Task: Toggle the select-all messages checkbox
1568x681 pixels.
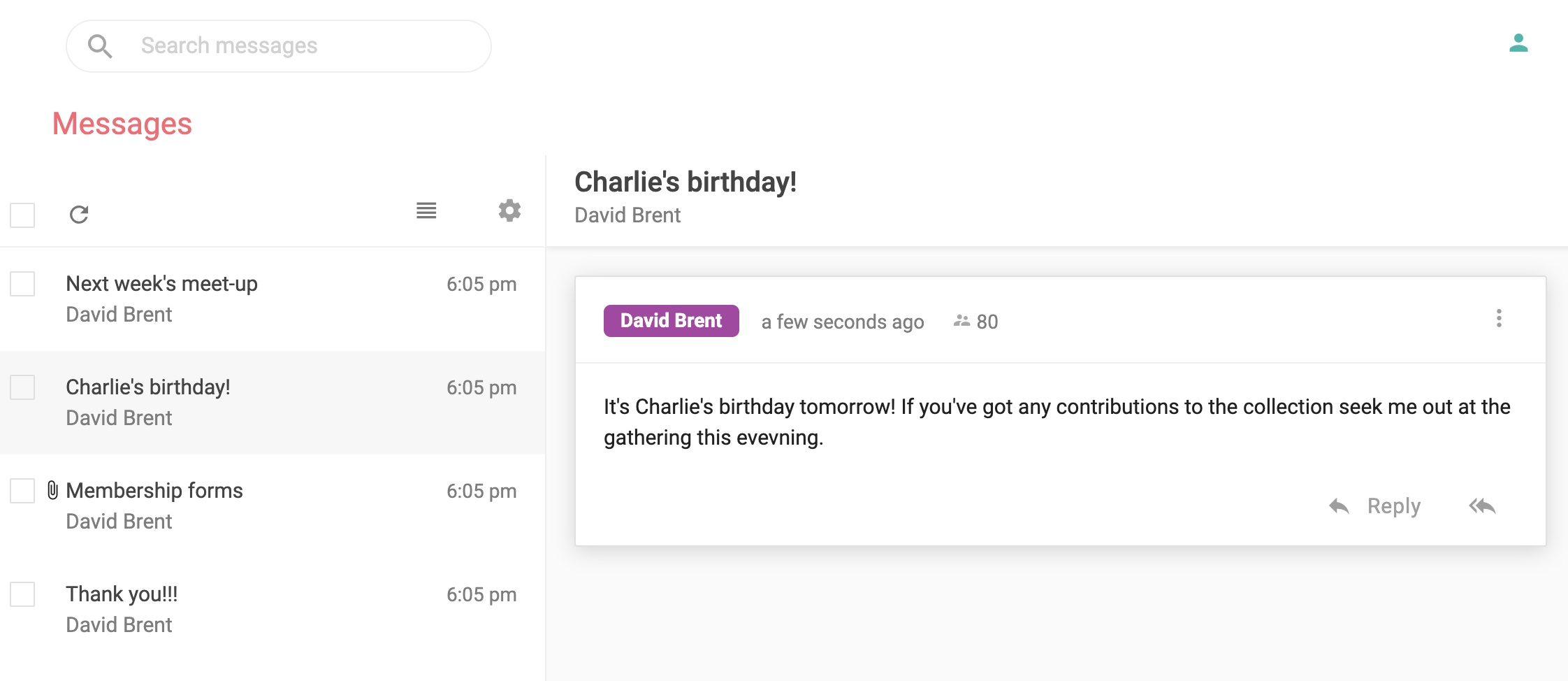Action: click(x=22, y=215)
